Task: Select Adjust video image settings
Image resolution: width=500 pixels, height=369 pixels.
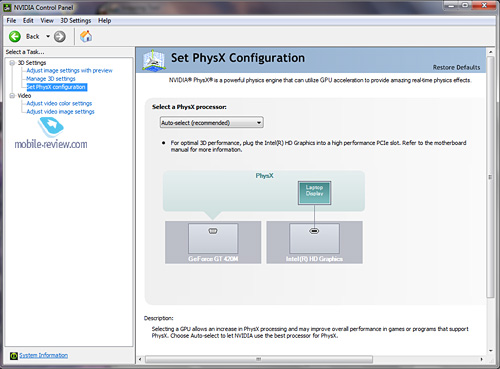Action: [x=60, y=112]
